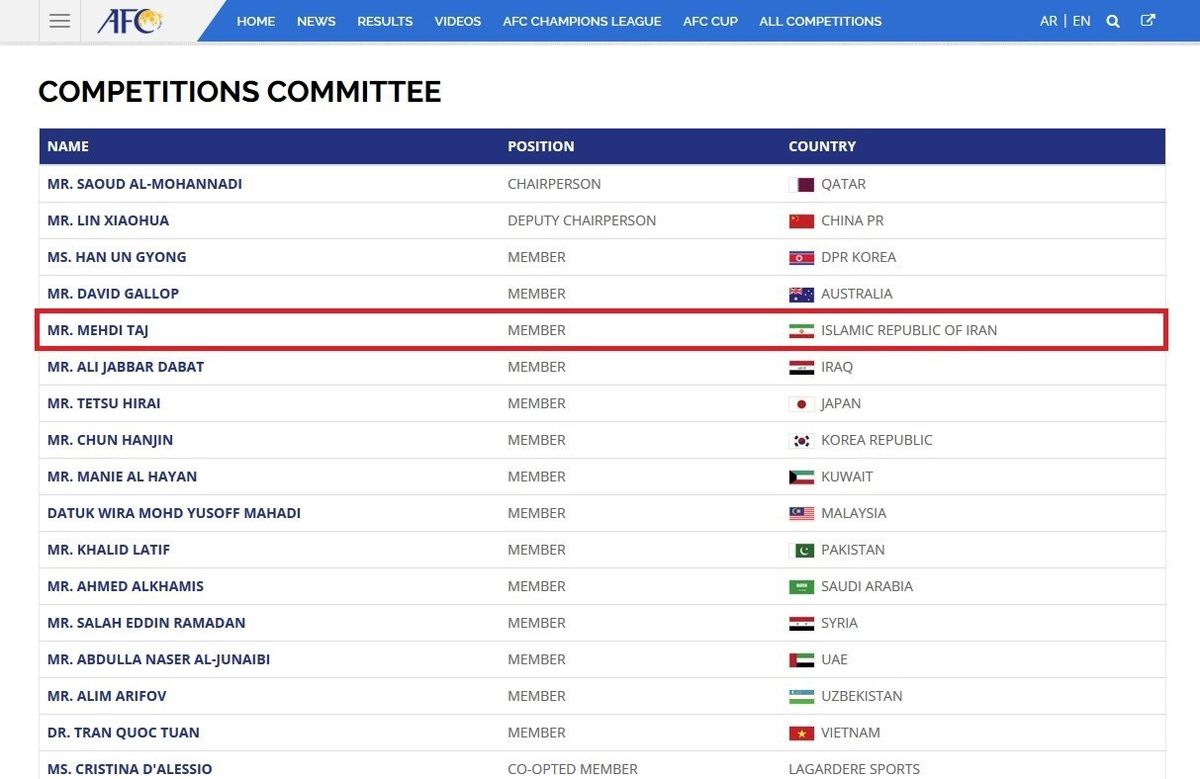Click the Japan flag icon

tap(800, 403)
